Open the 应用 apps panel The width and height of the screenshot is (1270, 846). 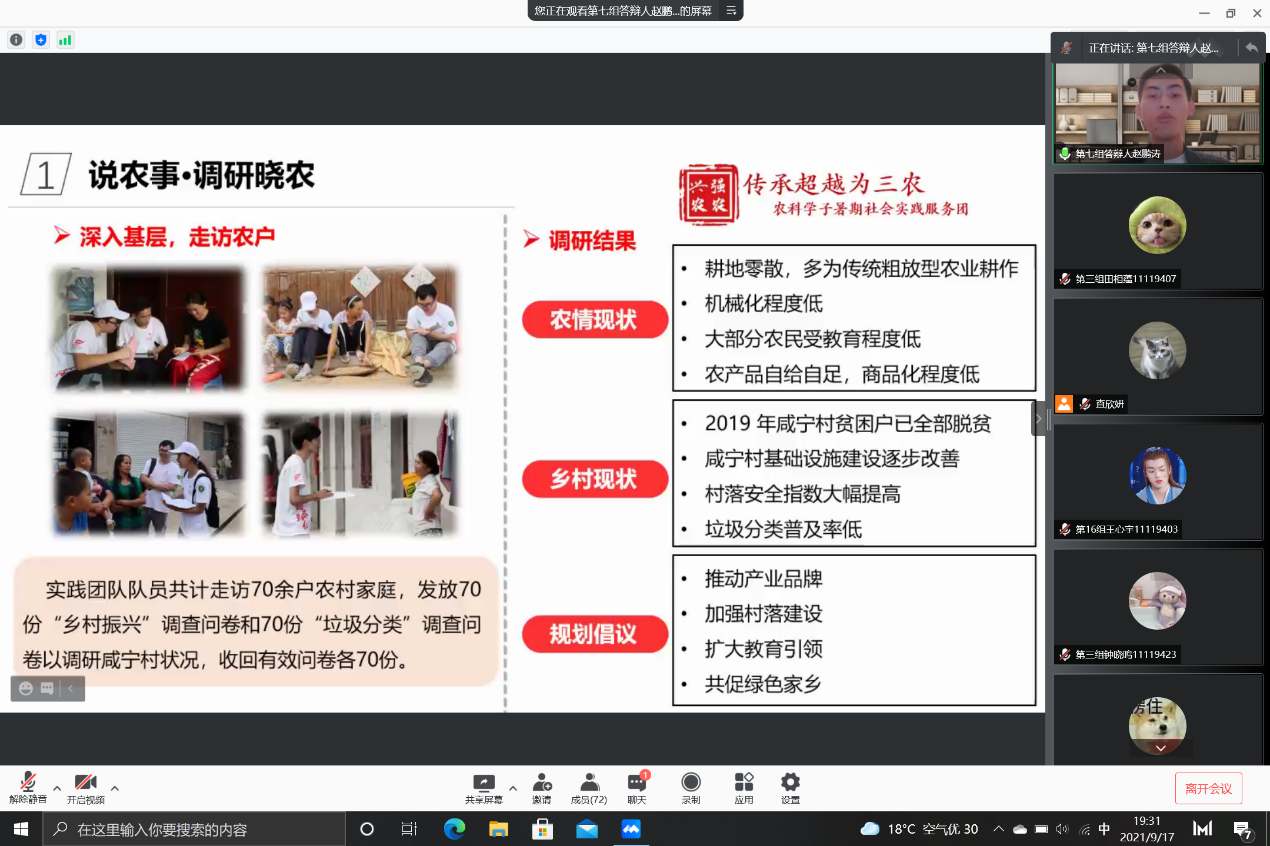(x=743, y=788)
